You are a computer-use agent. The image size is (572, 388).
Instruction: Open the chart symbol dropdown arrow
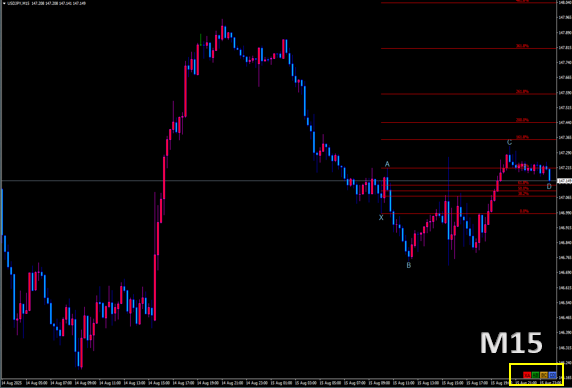point(4,3)
